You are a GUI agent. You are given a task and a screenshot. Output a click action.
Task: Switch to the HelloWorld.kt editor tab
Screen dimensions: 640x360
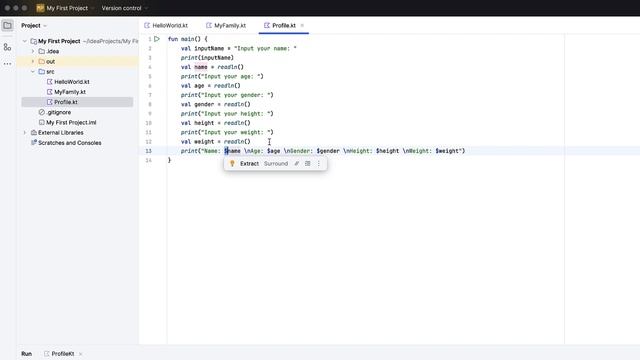pyautogui.click(x=166, y=25)
